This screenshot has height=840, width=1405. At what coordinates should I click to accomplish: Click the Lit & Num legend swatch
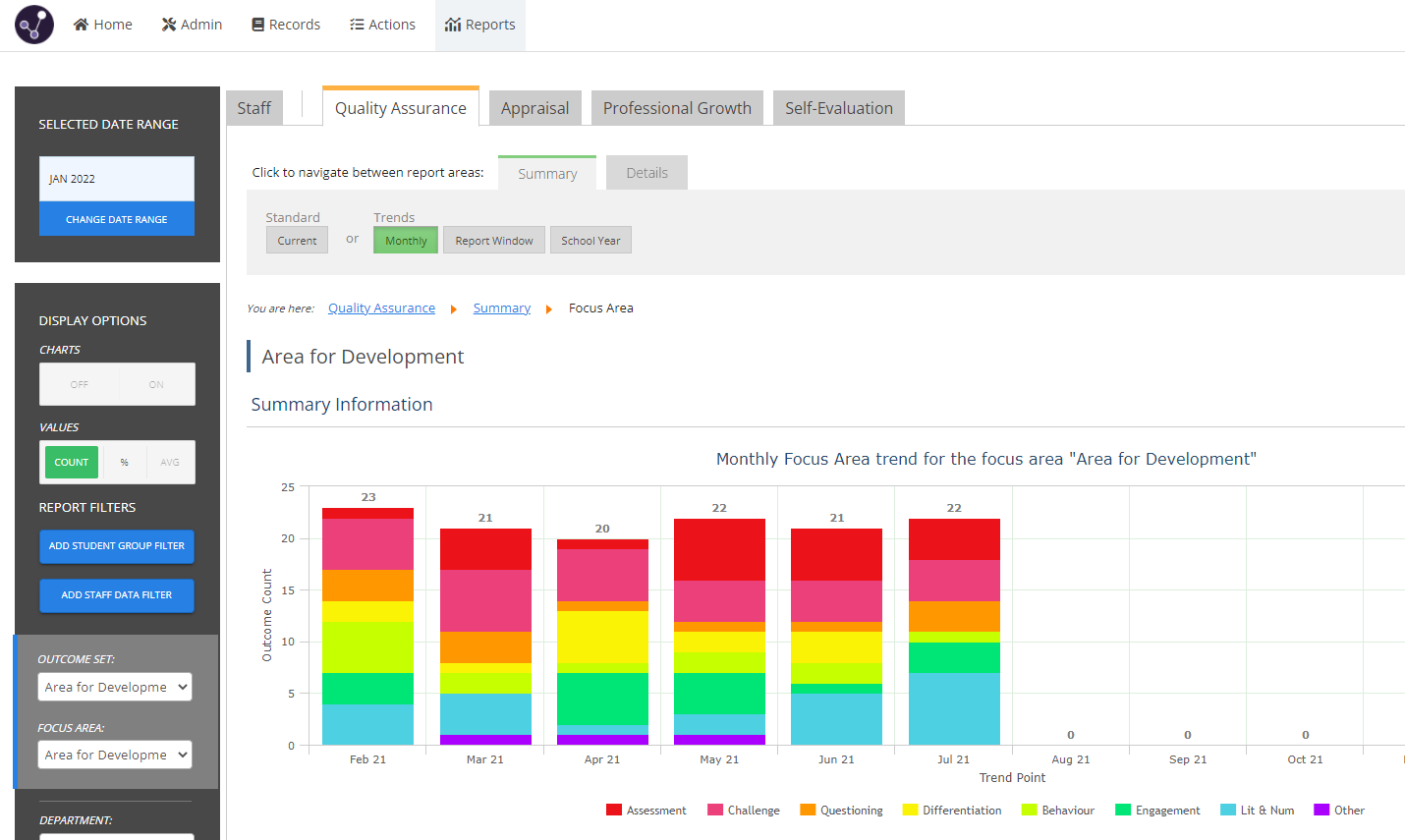click(1228, 810)
